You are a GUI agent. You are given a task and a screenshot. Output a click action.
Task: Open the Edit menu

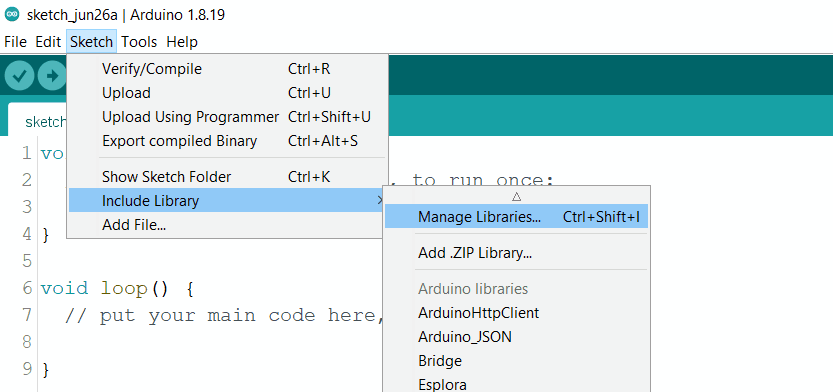[48, 41]
